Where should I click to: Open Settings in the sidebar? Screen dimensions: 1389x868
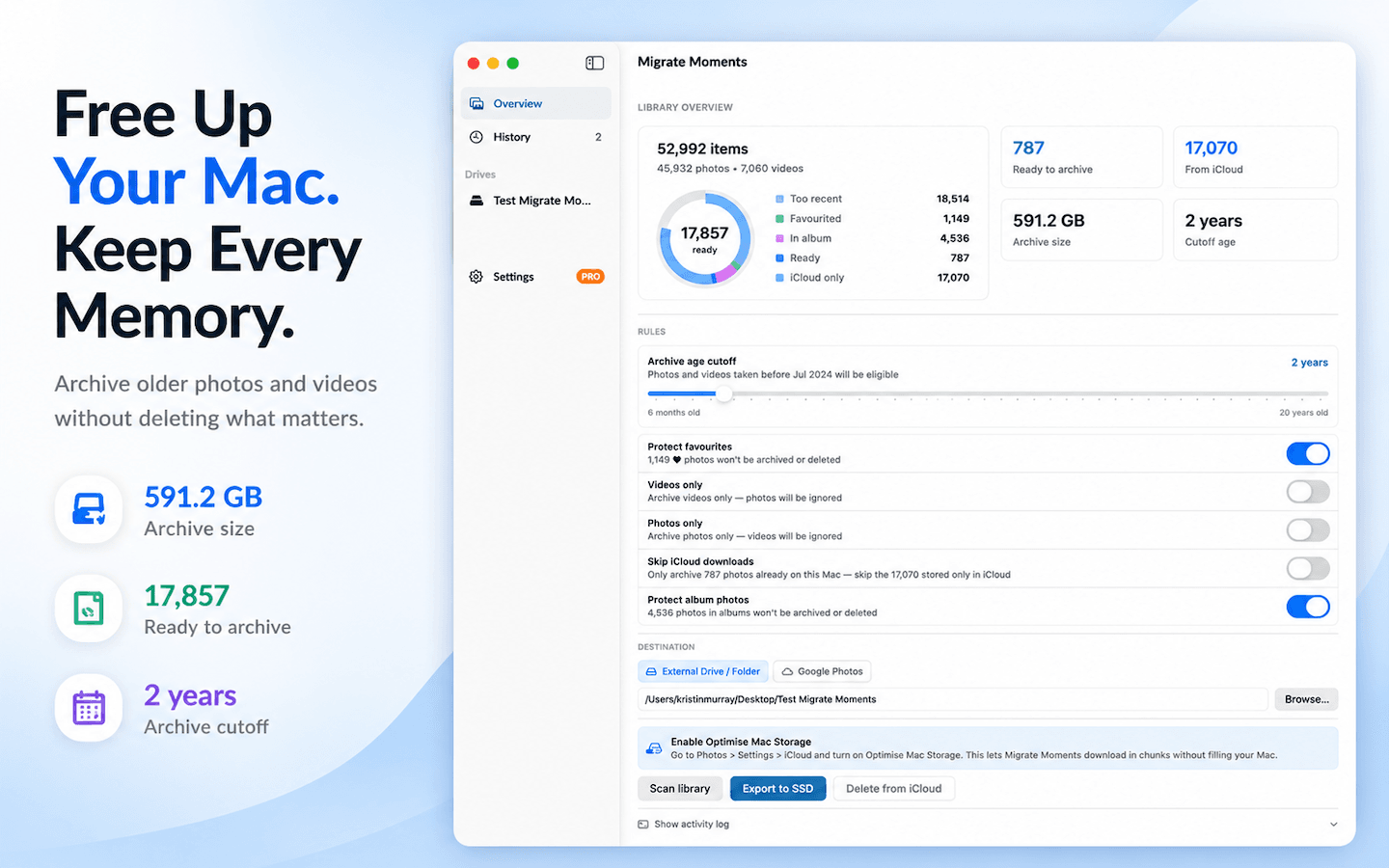pyautogui.click(x=536, y=277)
